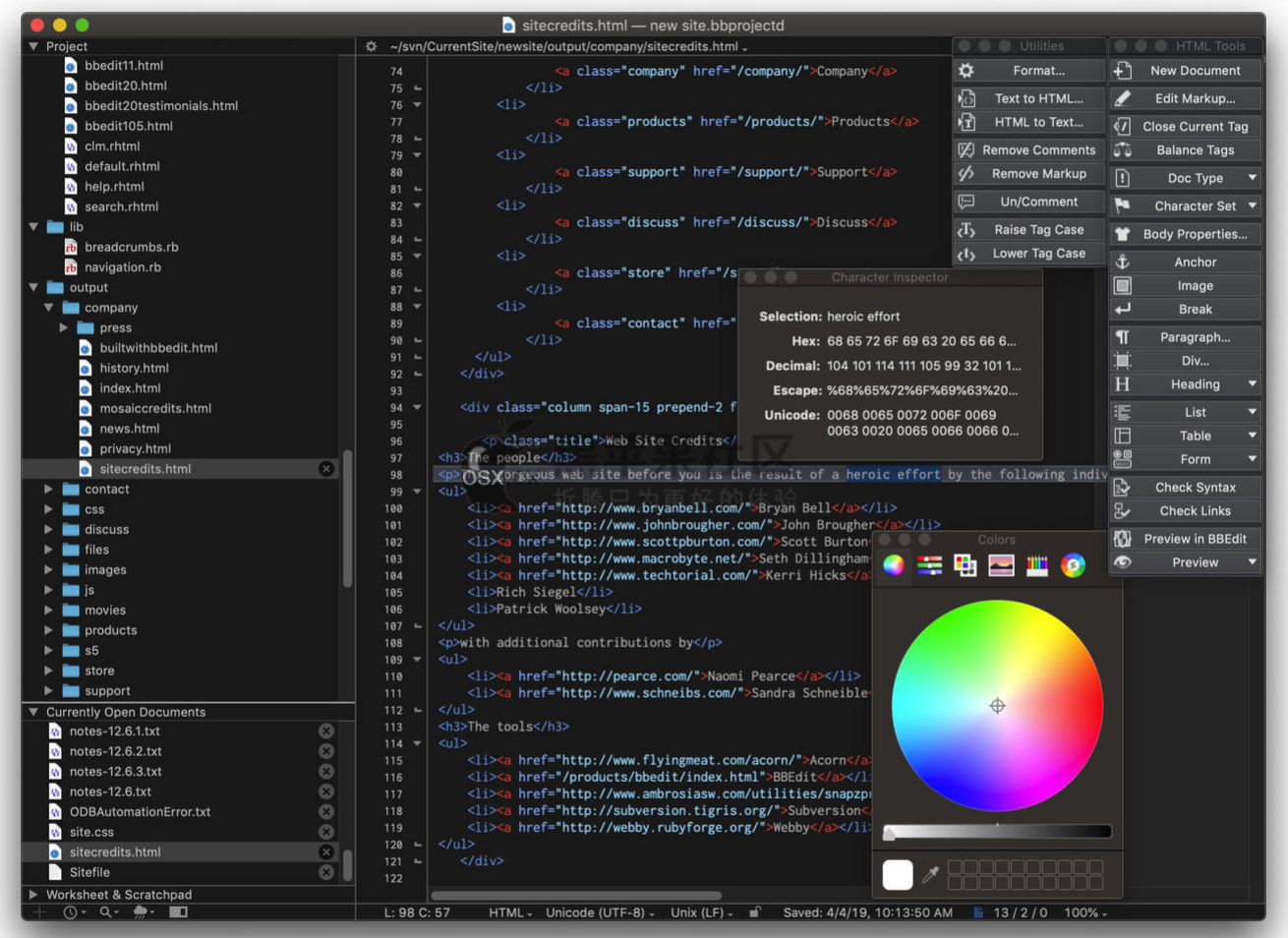Viewport: 1288px width, 938px height.
Task: Click the Image icon in HTML Tools
Action: point(1122,285)
